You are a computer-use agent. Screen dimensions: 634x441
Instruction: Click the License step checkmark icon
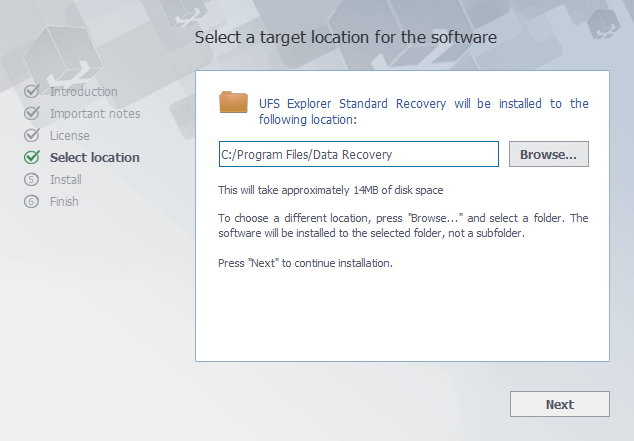pos(32,135)
